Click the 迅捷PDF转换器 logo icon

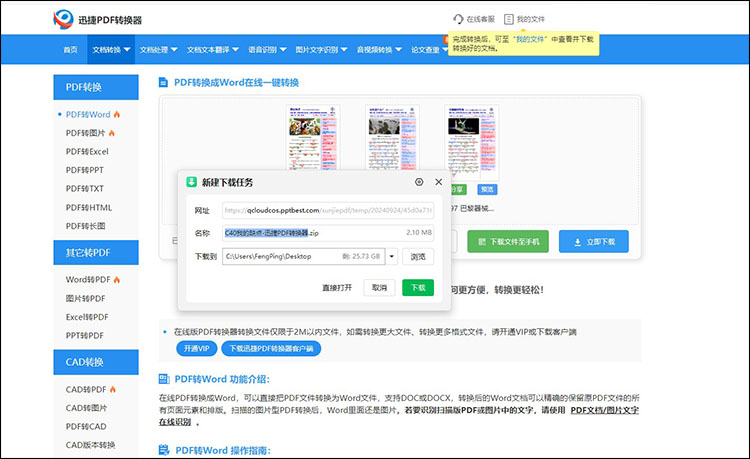pyautogui.click(x=63, y=19)
